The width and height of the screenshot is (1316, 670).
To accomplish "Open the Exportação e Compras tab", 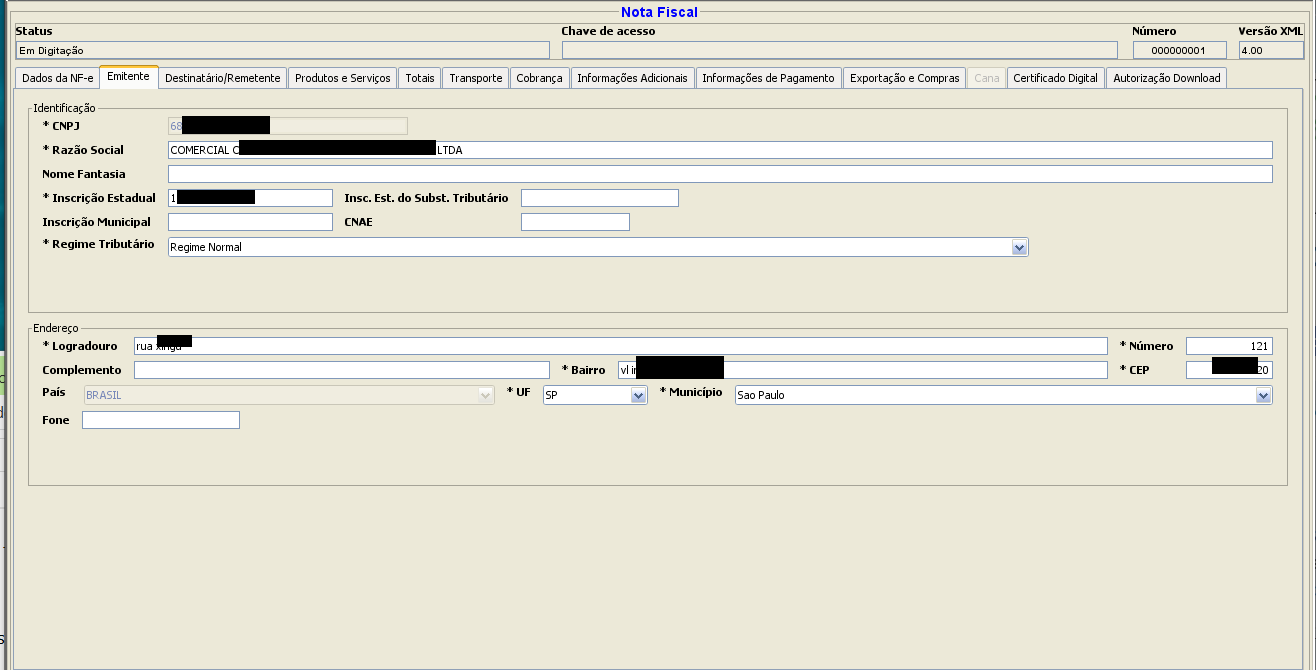I will point(904,78).
